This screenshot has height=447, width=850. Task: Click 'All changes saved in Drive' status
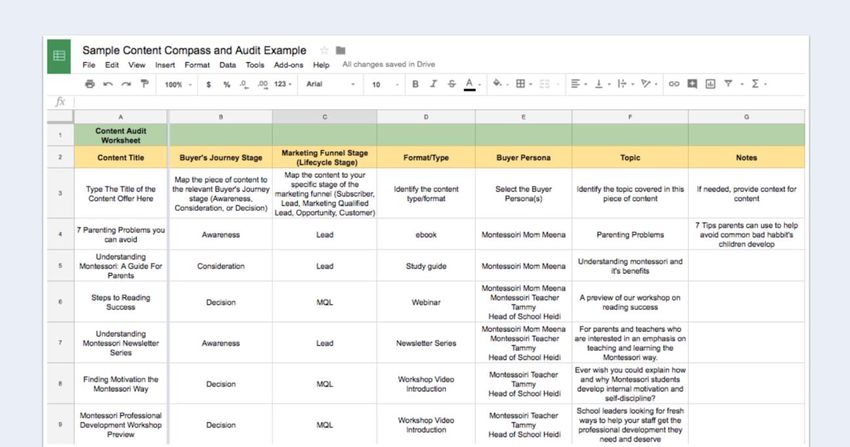click(389, 64)
